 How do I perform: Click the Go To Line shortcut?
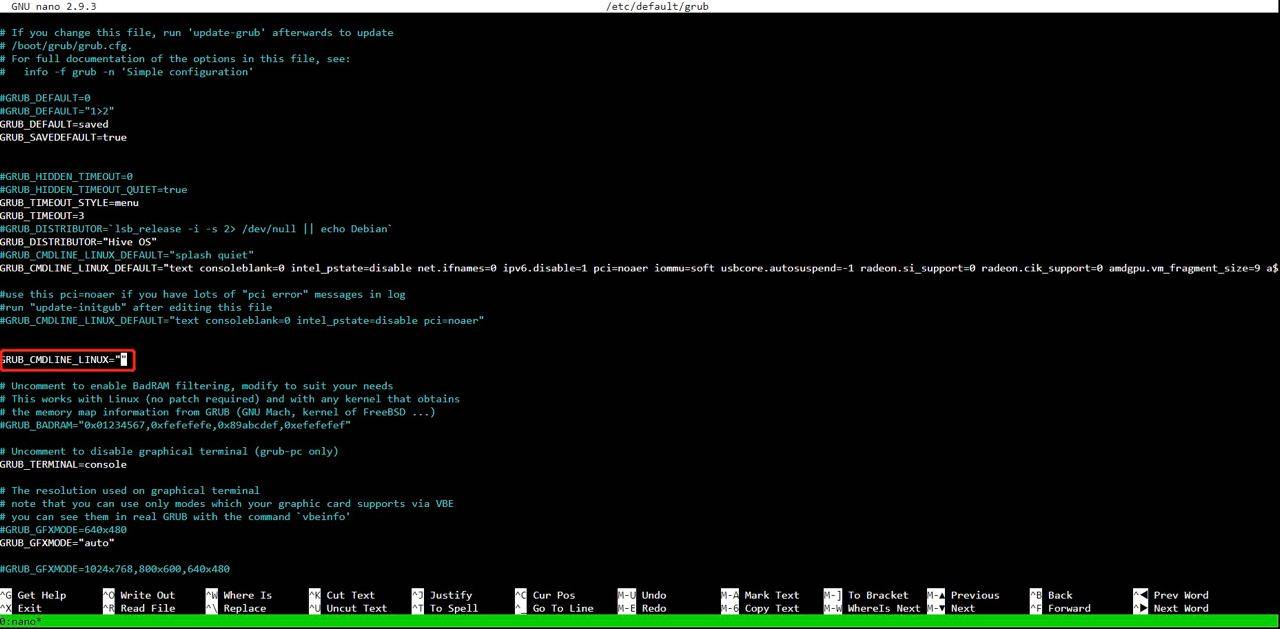pos(562,608)
